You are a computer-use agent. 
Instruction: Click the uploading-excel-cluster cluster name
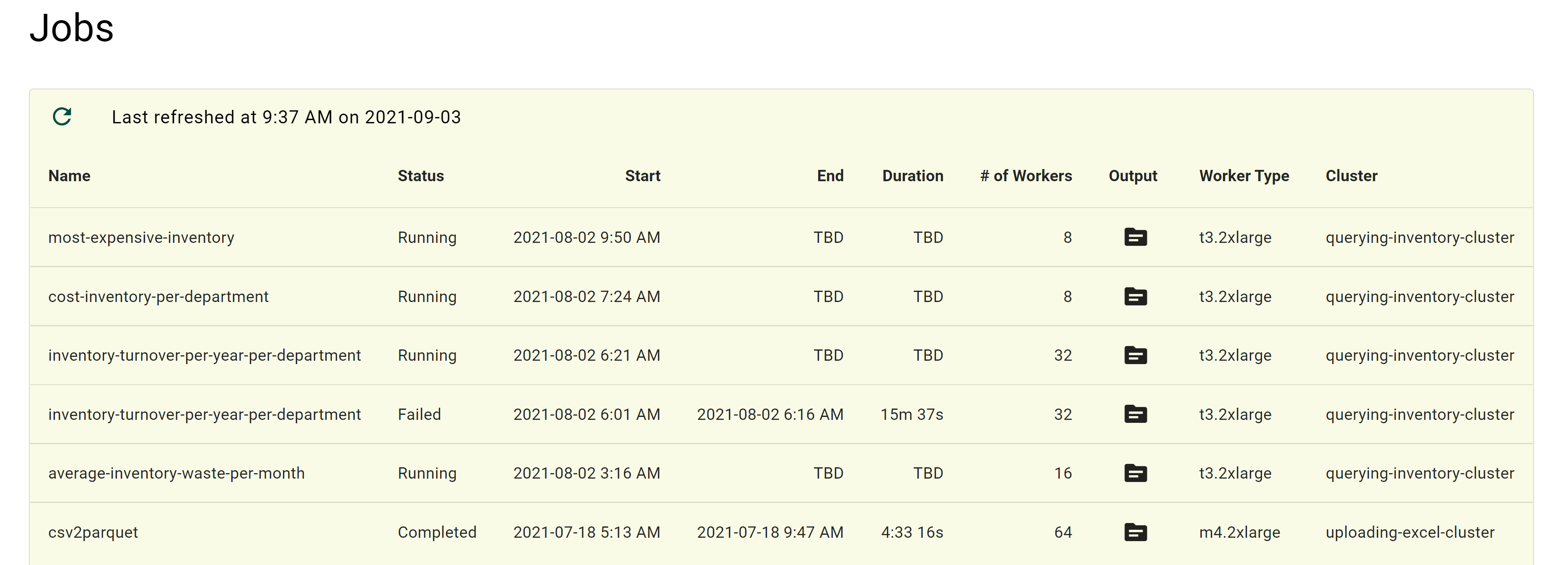pyautogui.click(x=1410, y=532)
